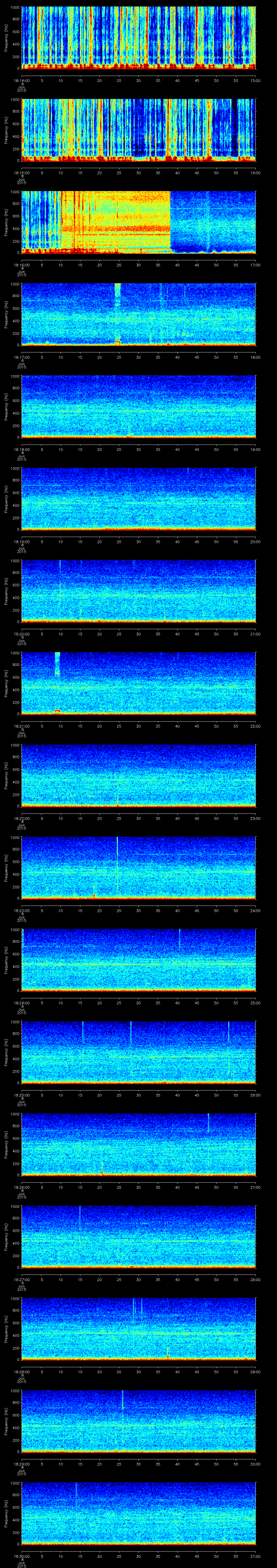Click the vertical spike at 25 seconds in 18:23:00 panel

click(117, 864)
